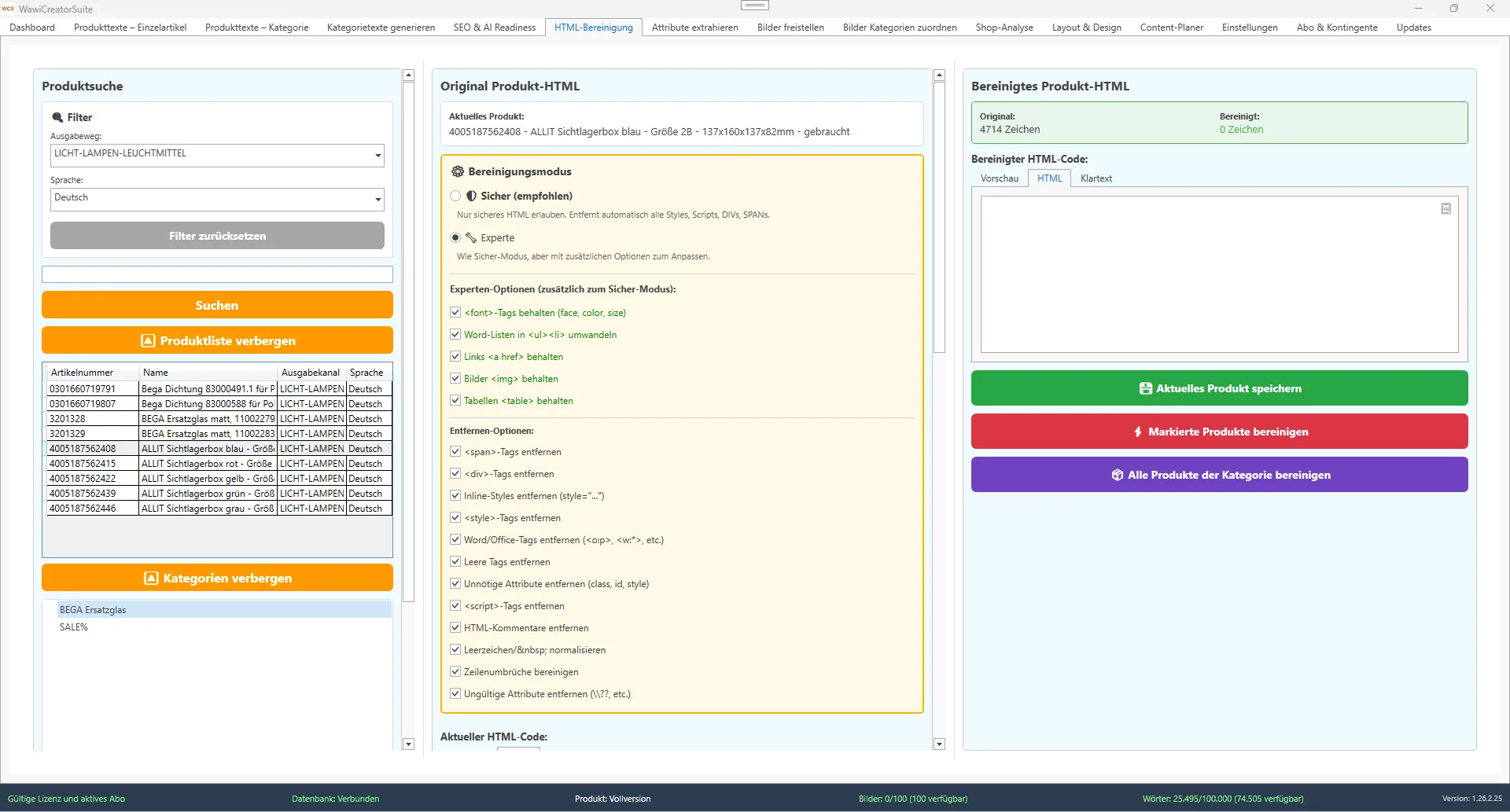Viewport: 1510px width, 812px height.
Task: Uncheck <span>-Tags entfernen
Action: point(456,451)
